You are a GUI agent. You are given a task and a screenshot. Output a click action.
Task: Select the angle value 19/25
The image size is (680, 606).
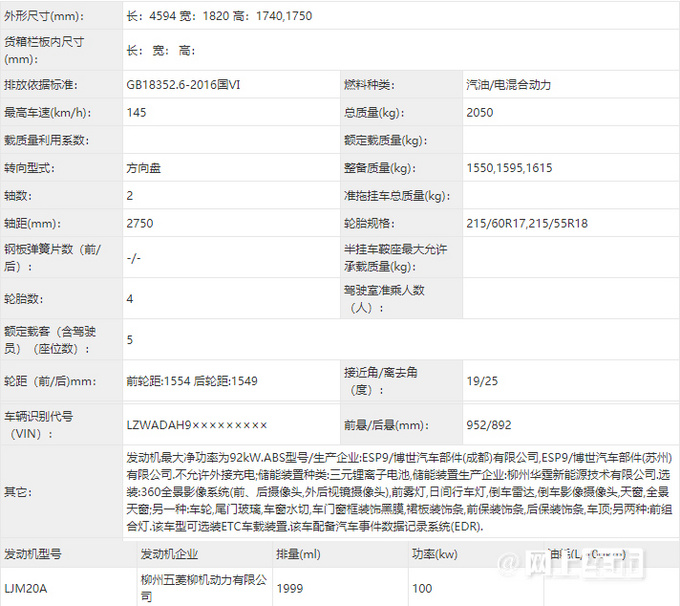coord(482,381)
